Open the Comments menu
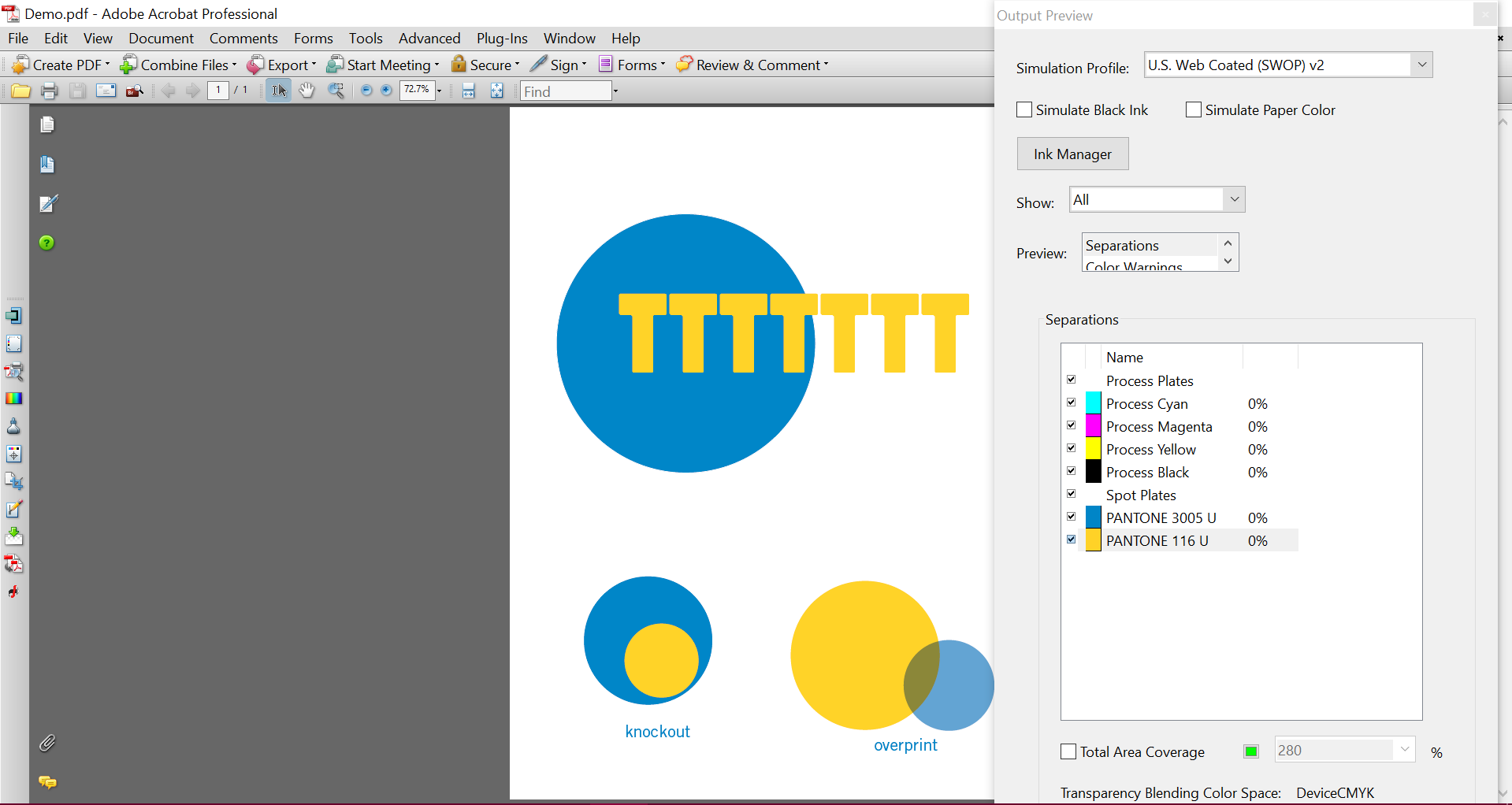Image resolution: width=1512 pixels, height=805 pixels. point(243,38)
